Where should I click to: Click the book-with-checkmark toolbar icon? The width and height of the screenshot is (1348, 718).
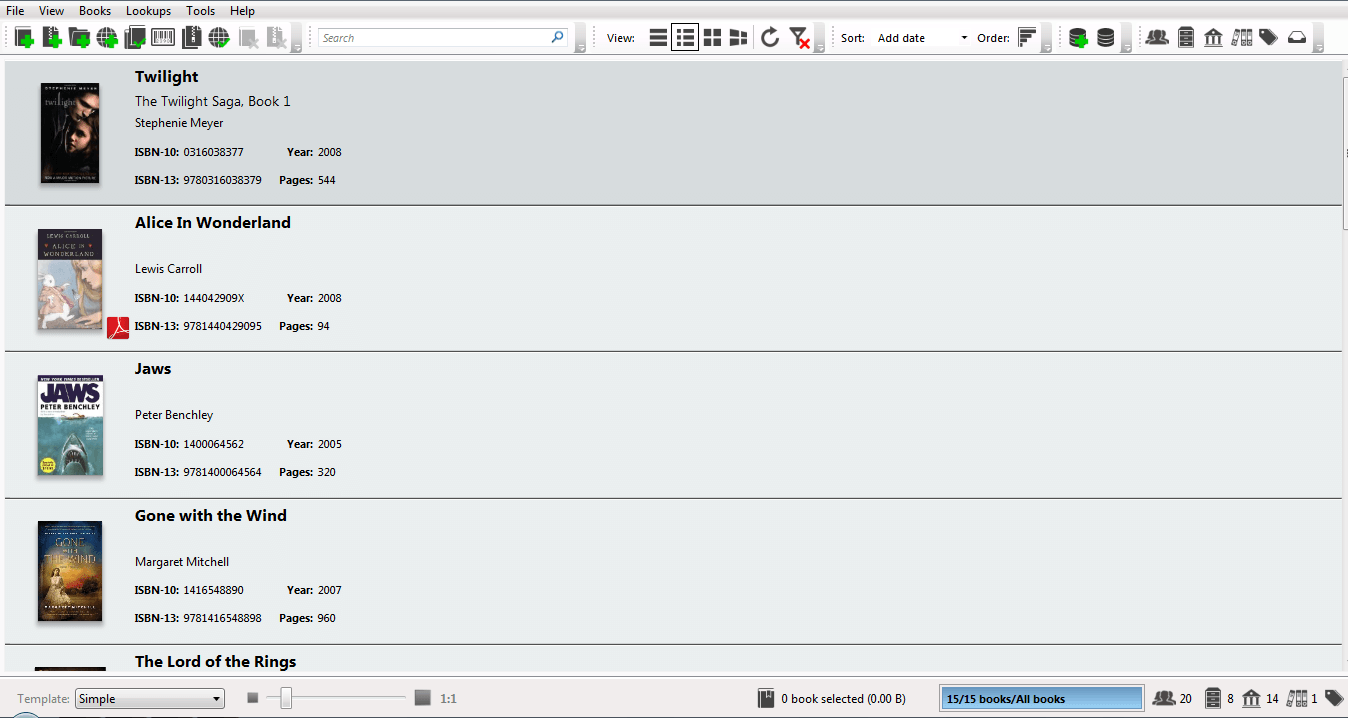(135, 38)
